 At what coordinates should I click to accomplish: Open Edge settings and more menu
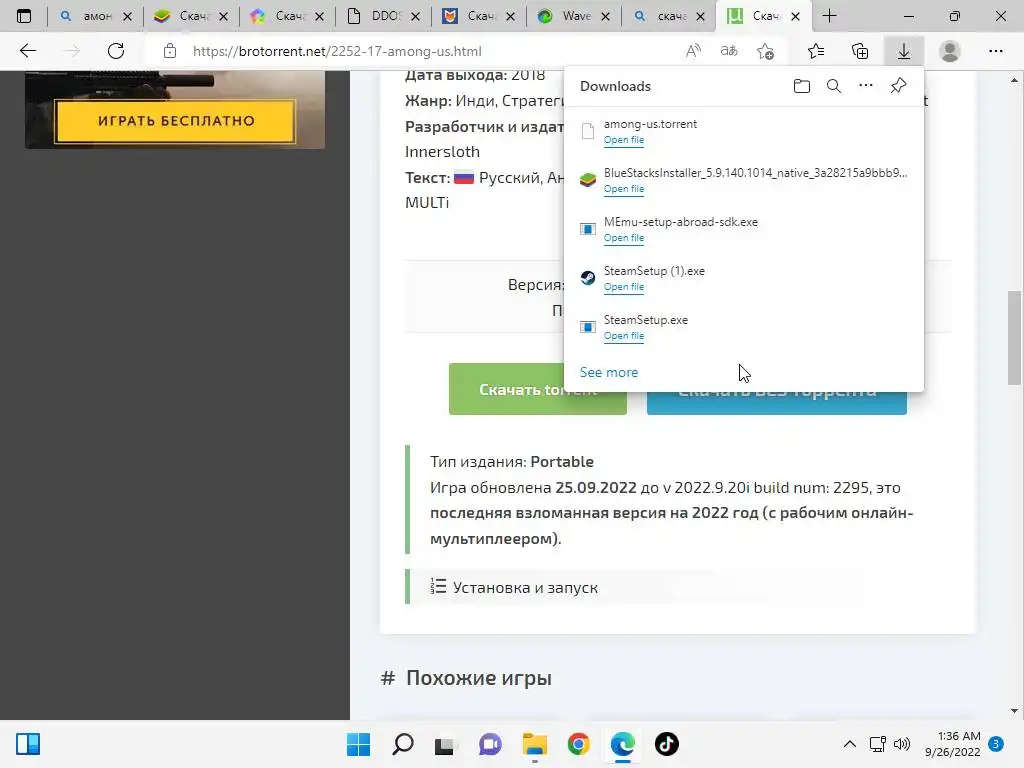tap(995, 51)
